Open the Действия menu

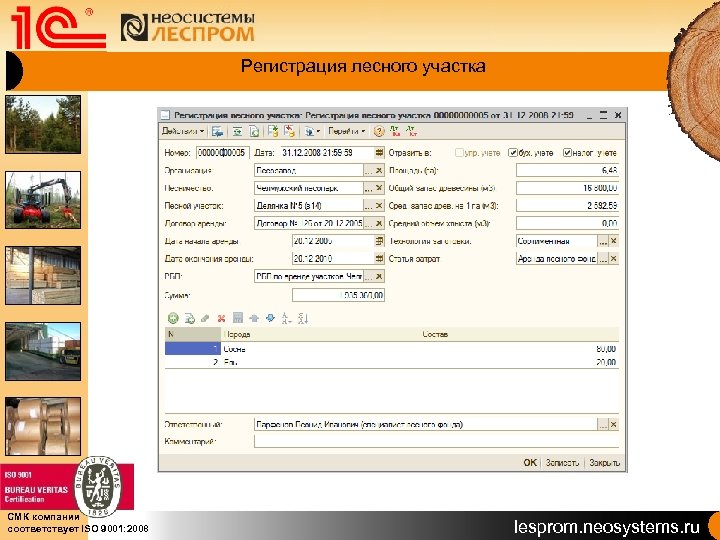pos(183,131)
